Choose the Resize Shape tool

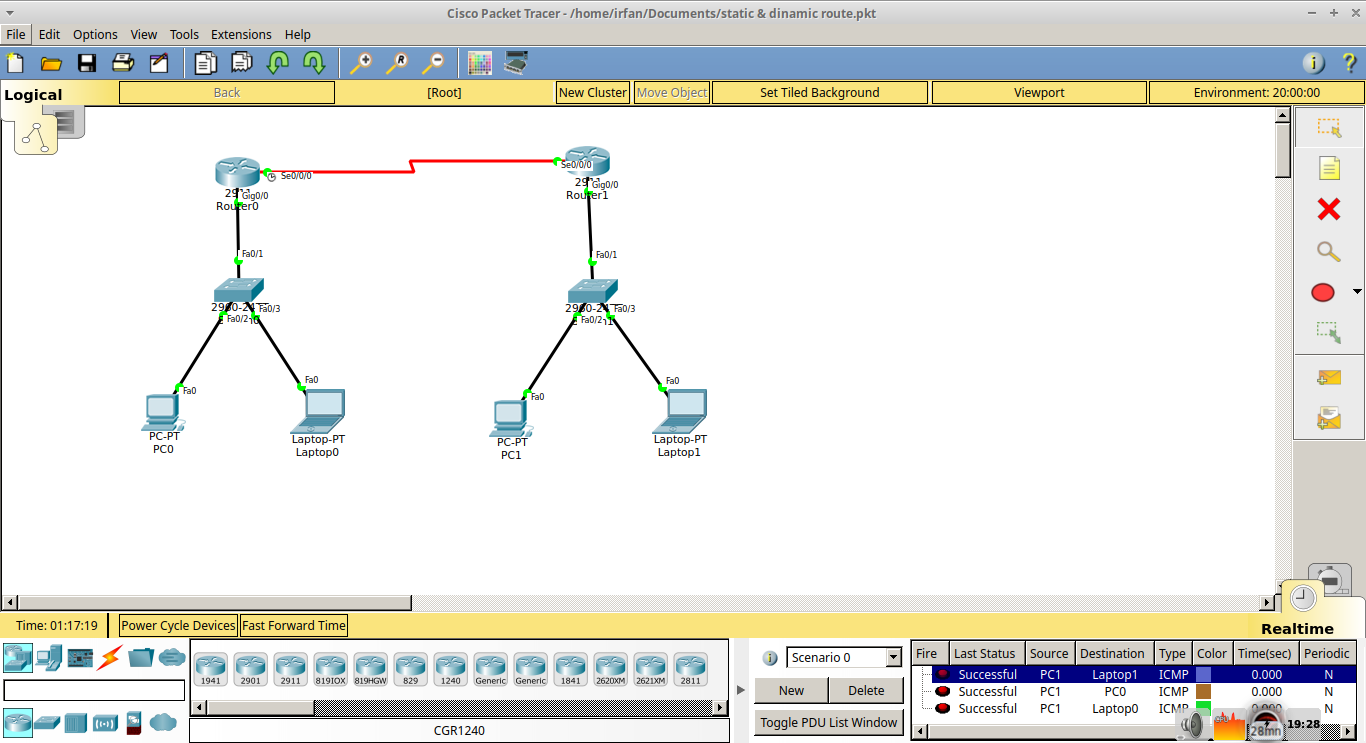tap(1328, 333)
